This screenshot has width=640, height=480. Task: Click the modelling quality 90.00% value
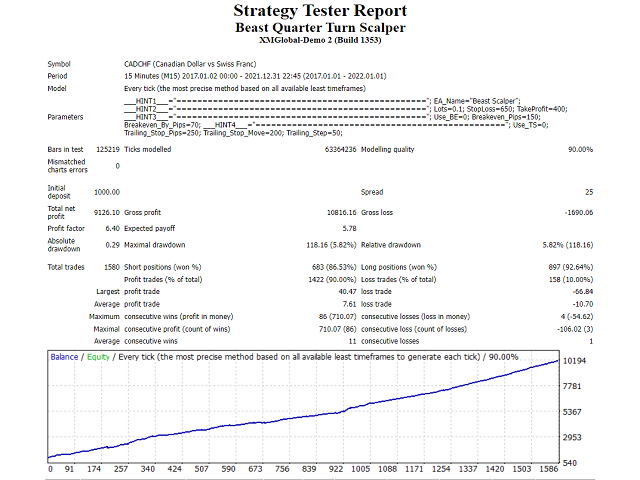click(x=580, y=149)
